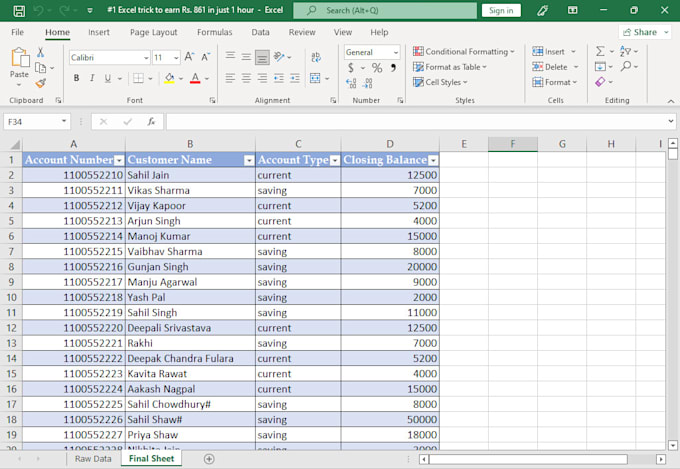The height and width of the screenshot is (469, 680).
Task: Open the General number format dropdown
Action: (x=396, y=52)
